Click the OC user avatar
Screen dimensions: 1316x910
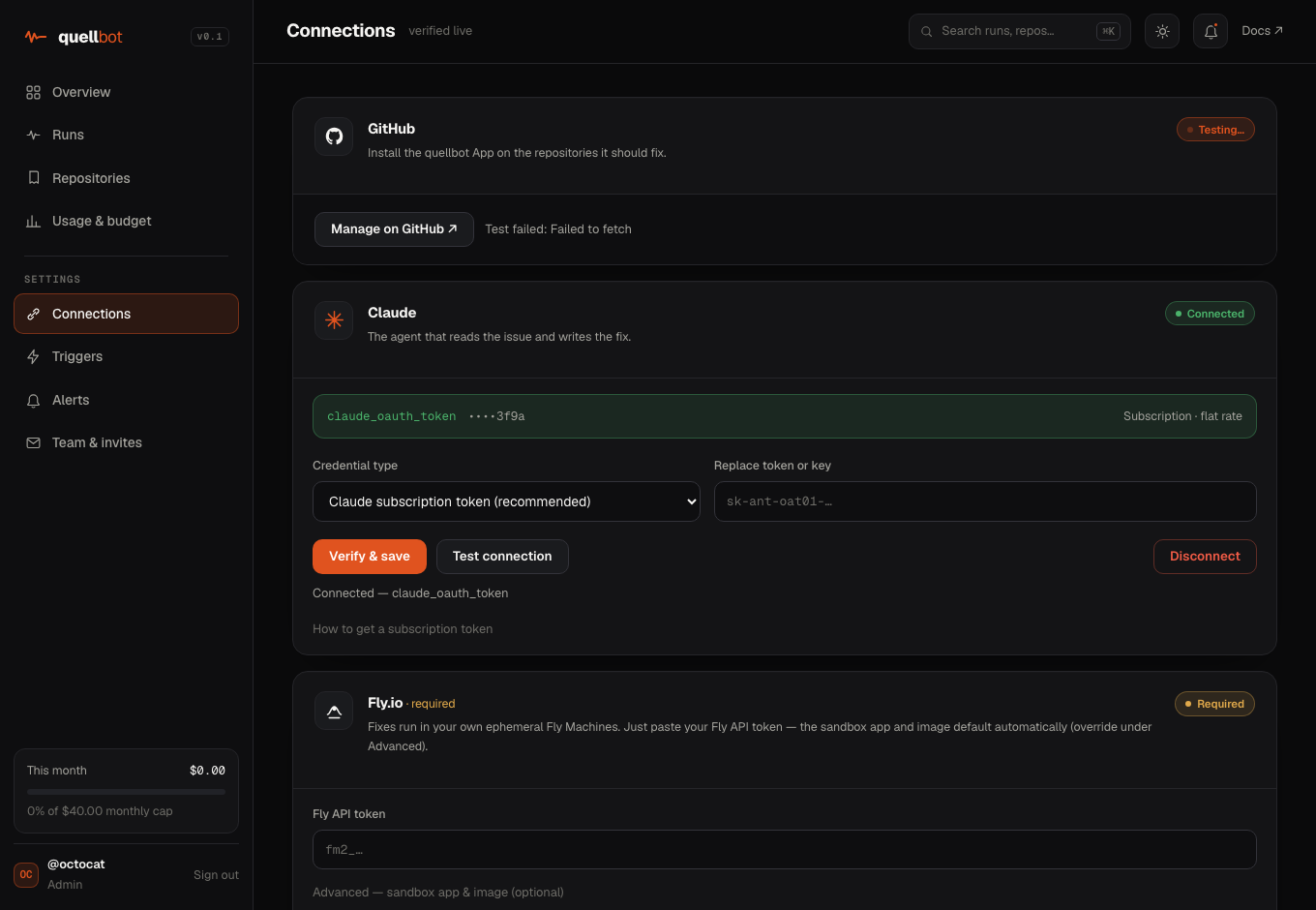[26, 874]
